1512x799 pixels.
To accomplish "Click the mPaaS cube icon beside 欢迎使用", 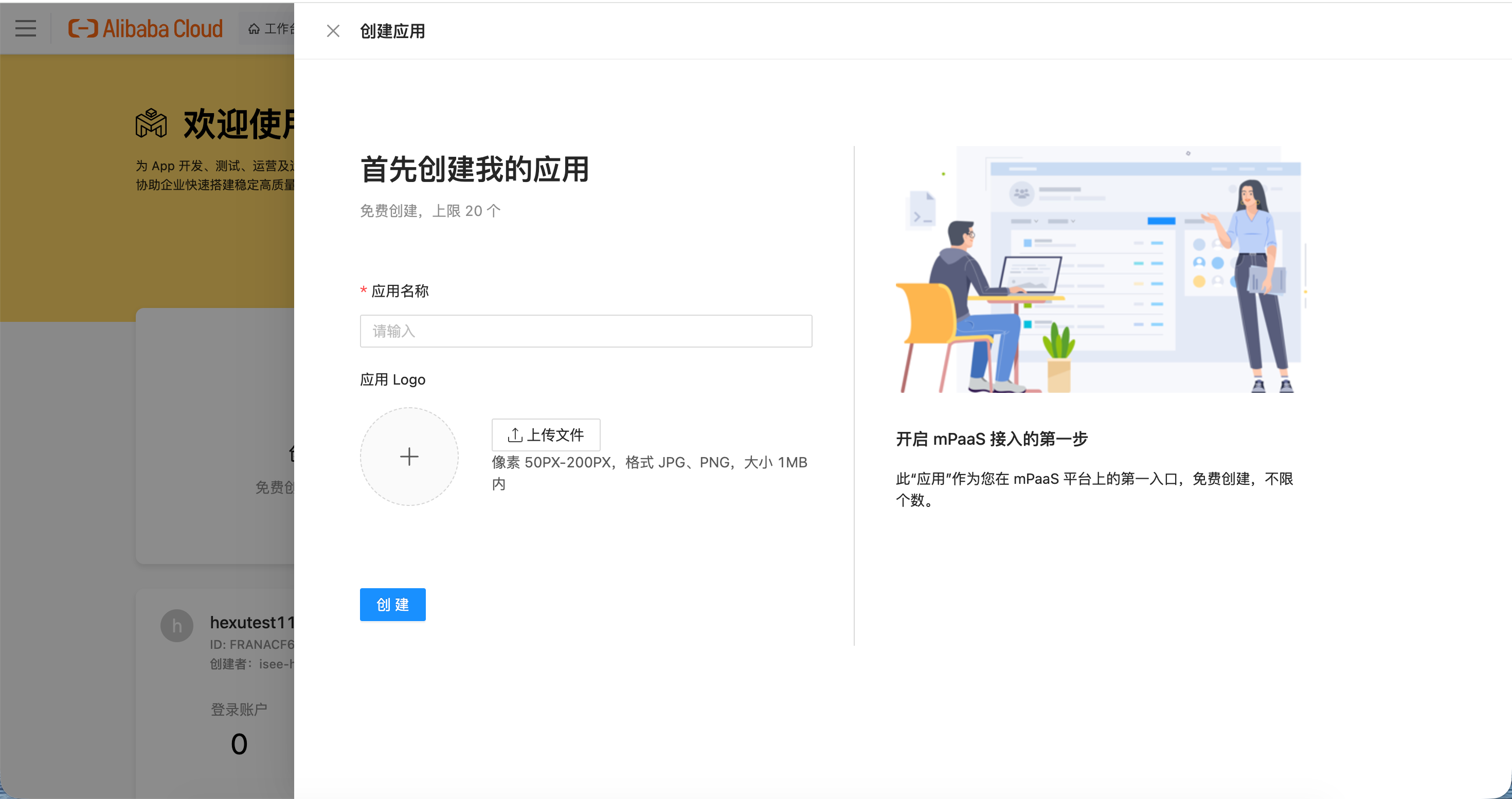I will (151, 123).
